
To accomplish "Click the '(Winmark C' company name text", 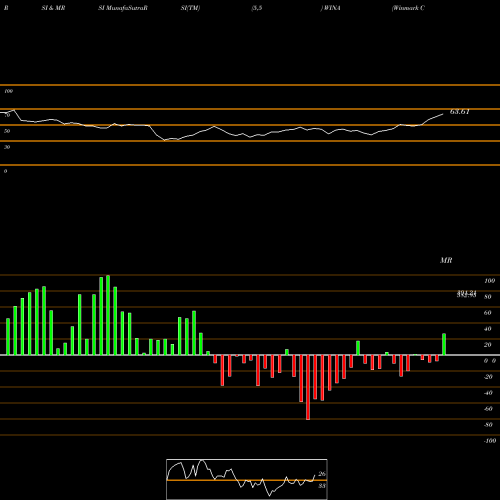I will coord(408,8).
